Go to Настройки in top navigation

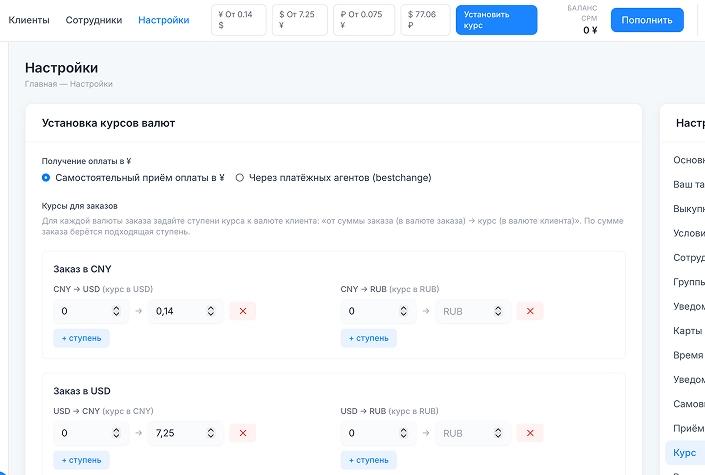(x=164, y=20)
